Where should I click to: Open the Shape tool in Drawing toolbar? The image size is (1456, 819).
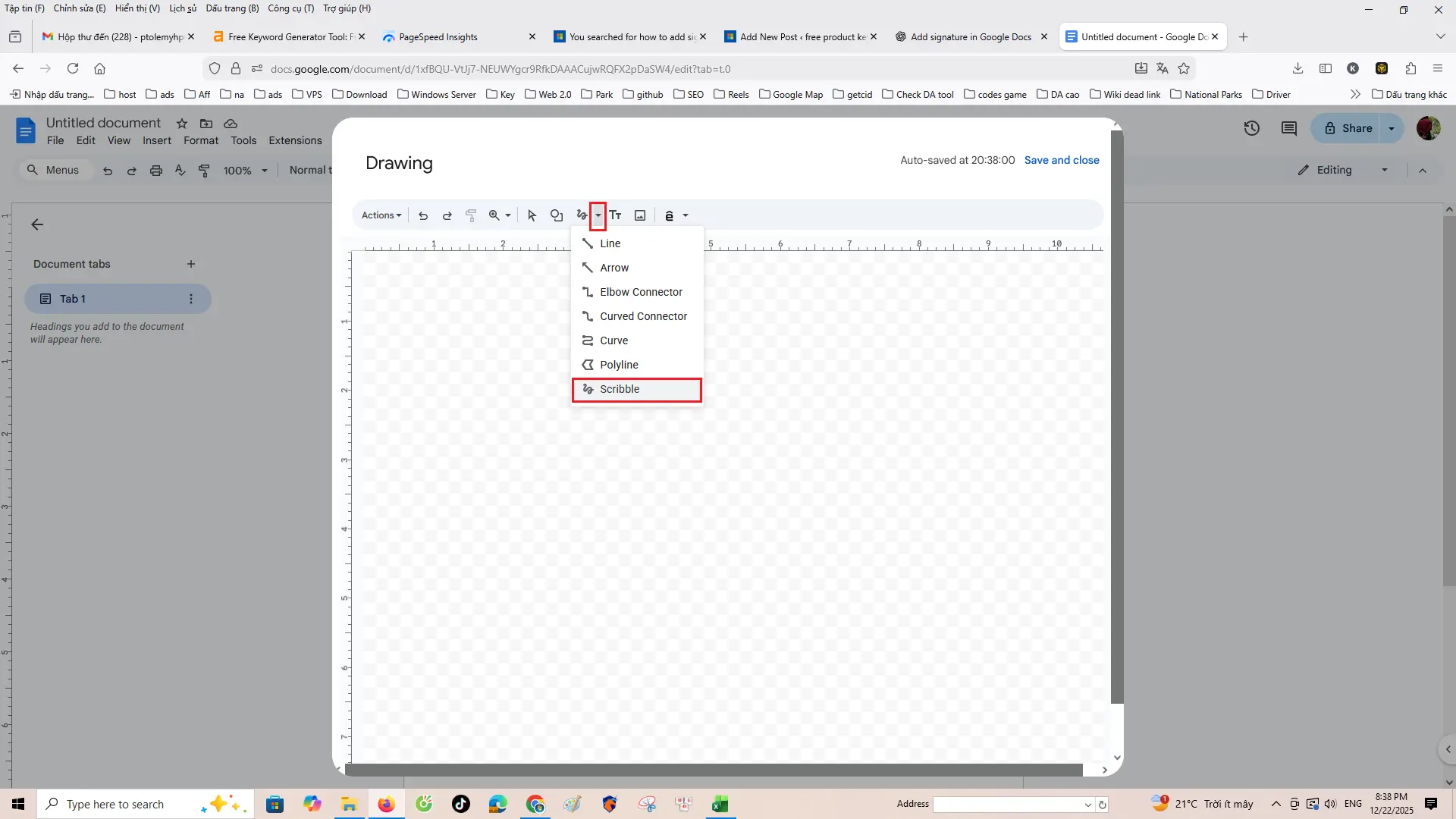click(x=557, y=215)
